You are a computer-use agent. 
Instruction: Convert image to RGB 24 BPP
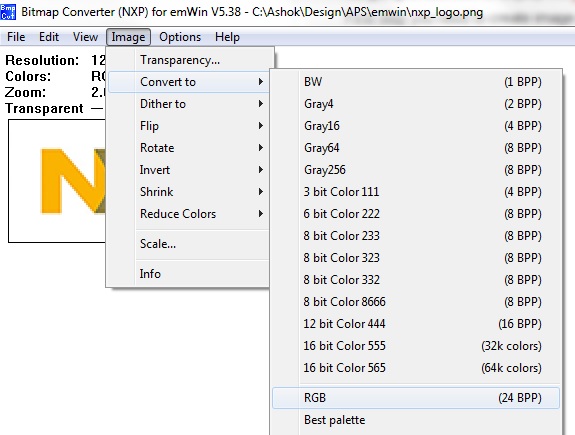416,398
